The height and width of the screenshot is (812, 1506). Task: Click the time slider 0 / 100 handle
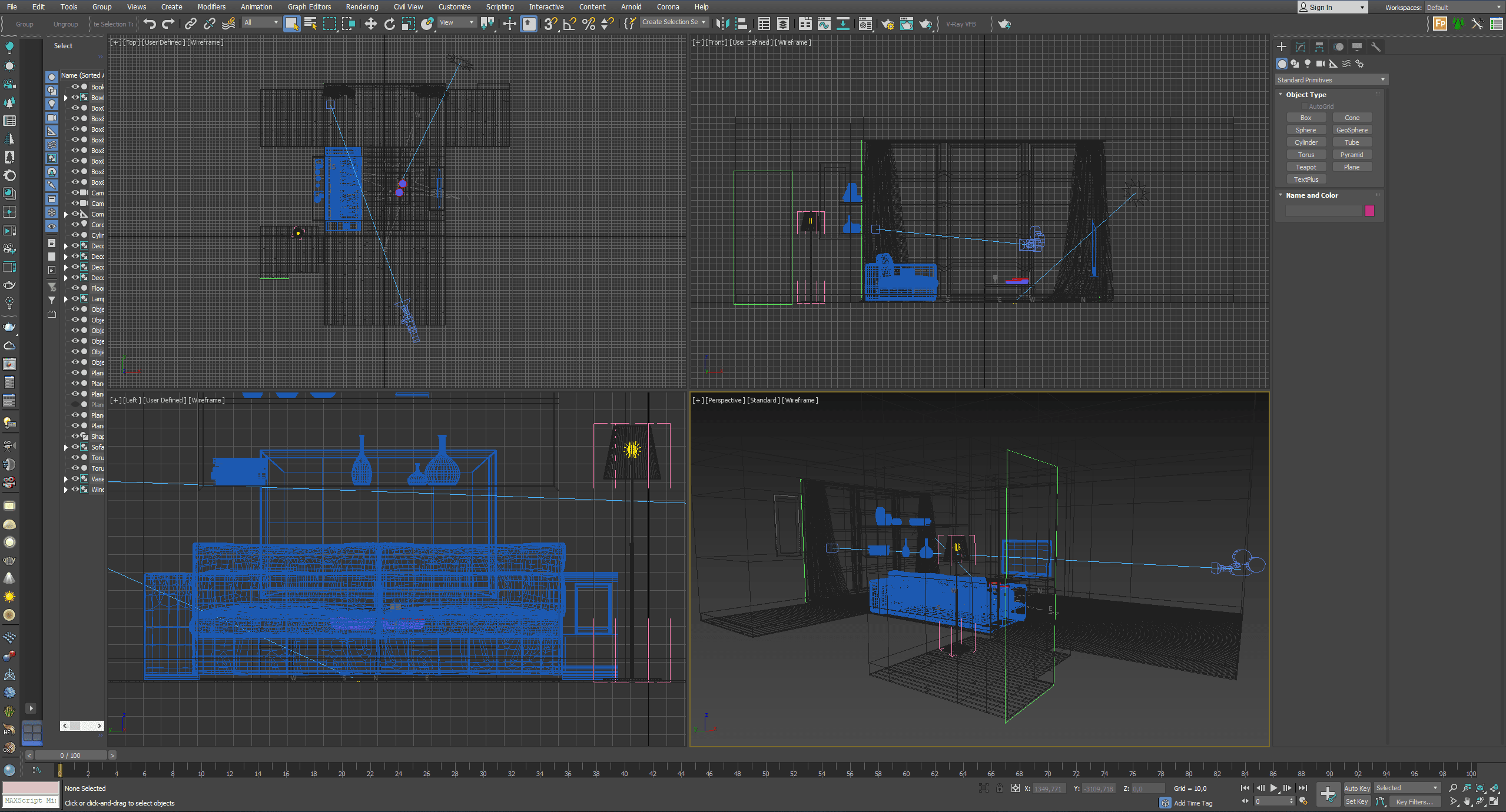coord(71,756)
